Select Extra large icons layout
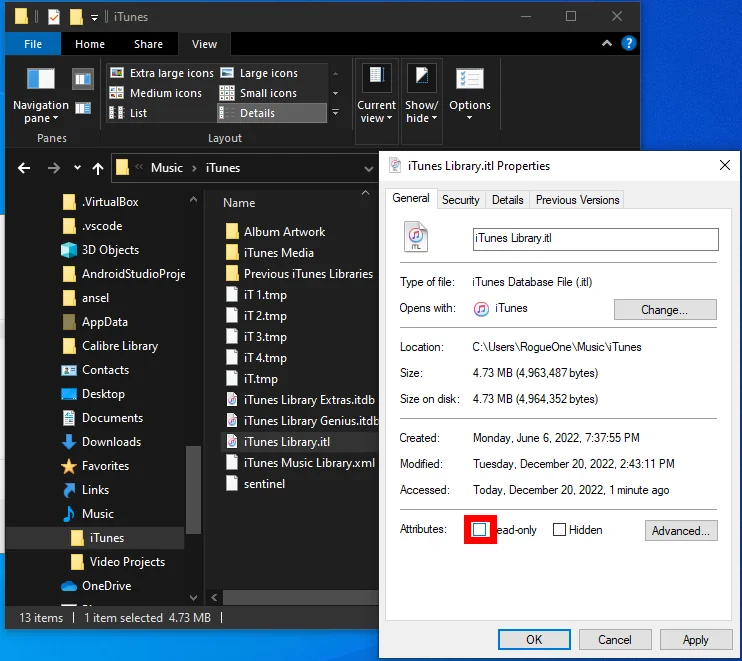The image size is (742, 661). pyautogui.click(x=162, y=73)
